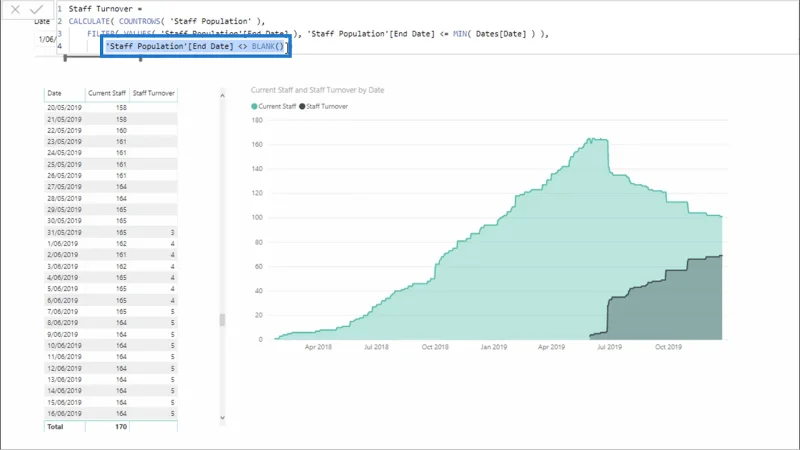
Task: Click the date slicer start date field
Action: (x=46, y=39)
